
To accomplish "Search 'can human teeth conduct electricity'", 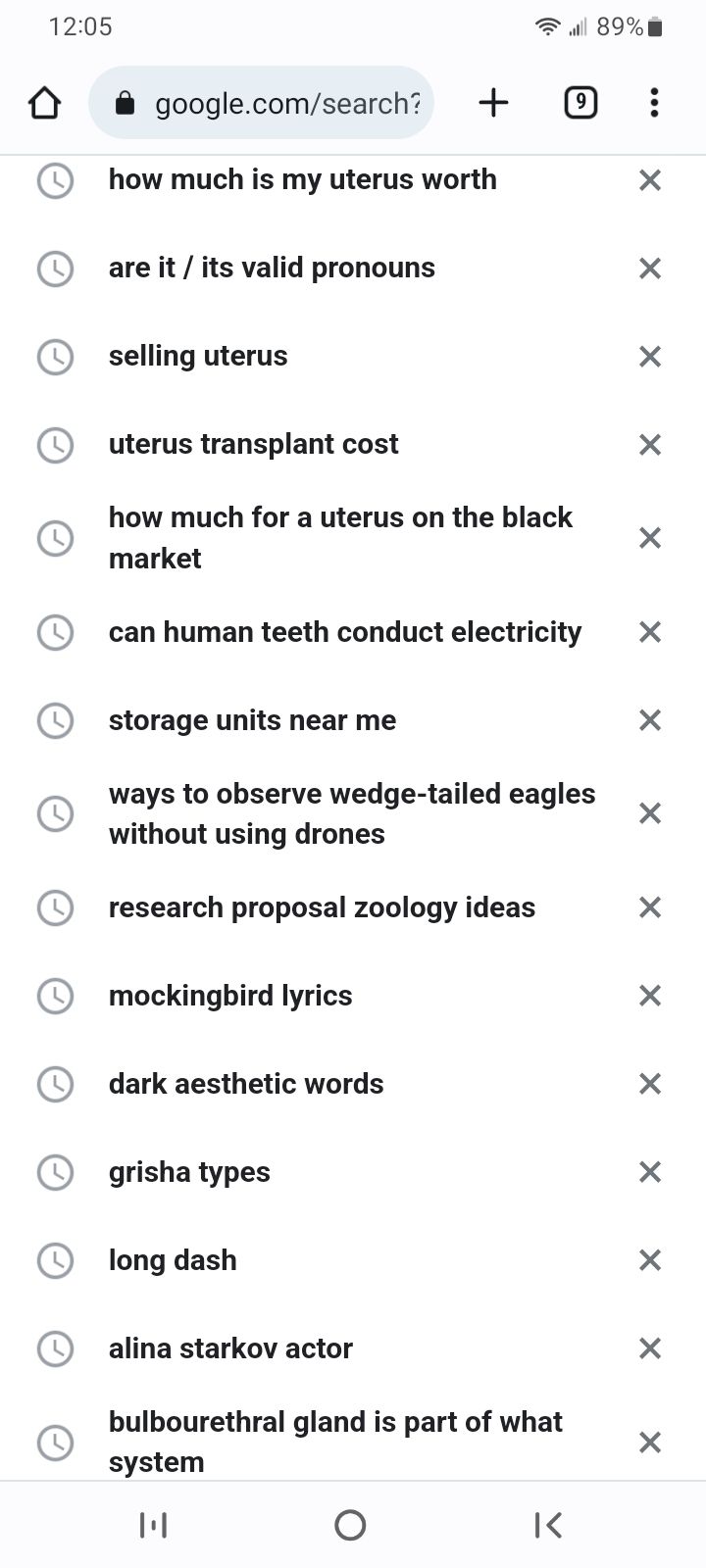I will (345, 632).
